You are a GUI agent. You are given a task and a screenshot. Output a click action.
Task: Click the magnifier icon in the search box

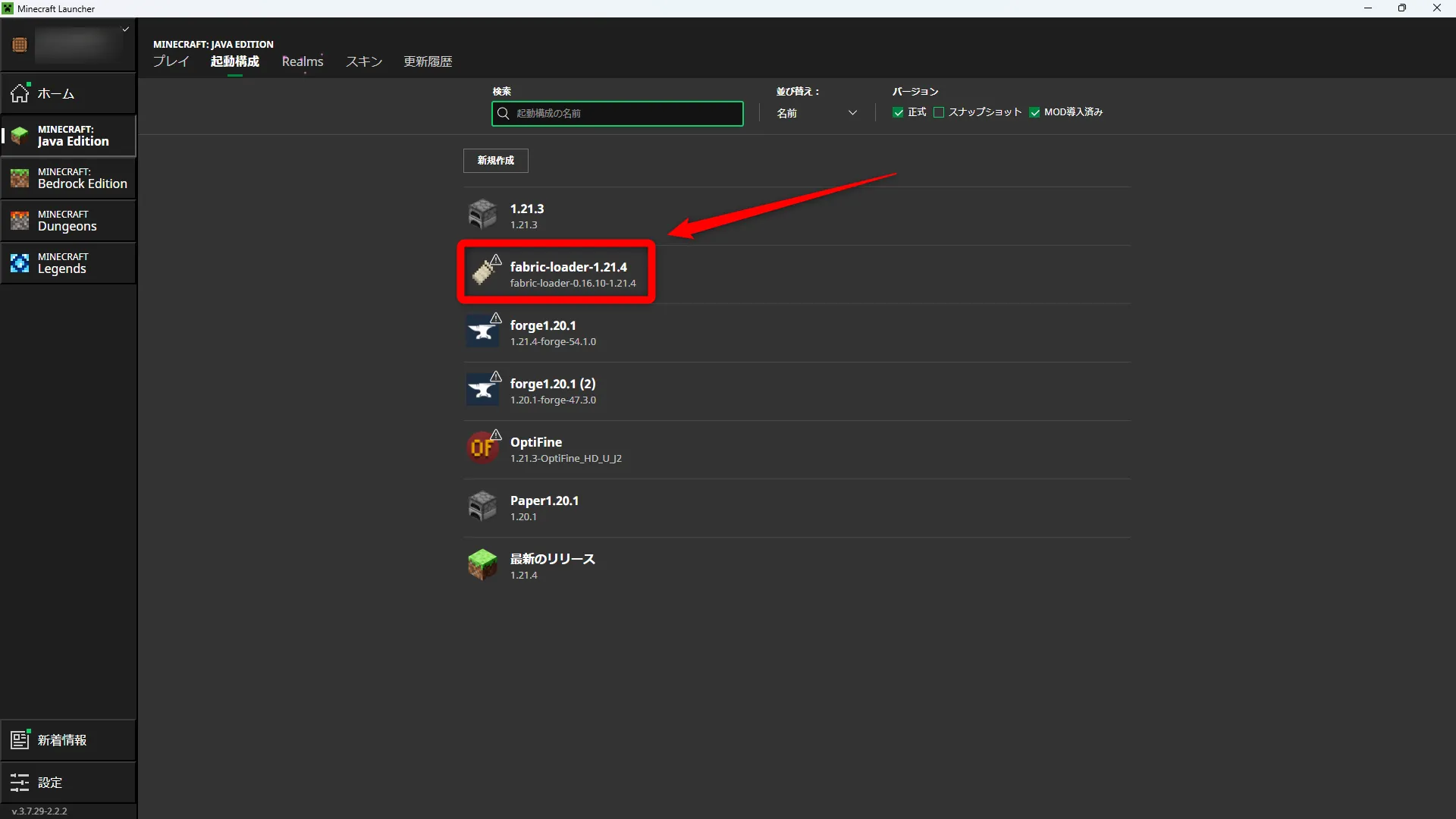[503, 113]
